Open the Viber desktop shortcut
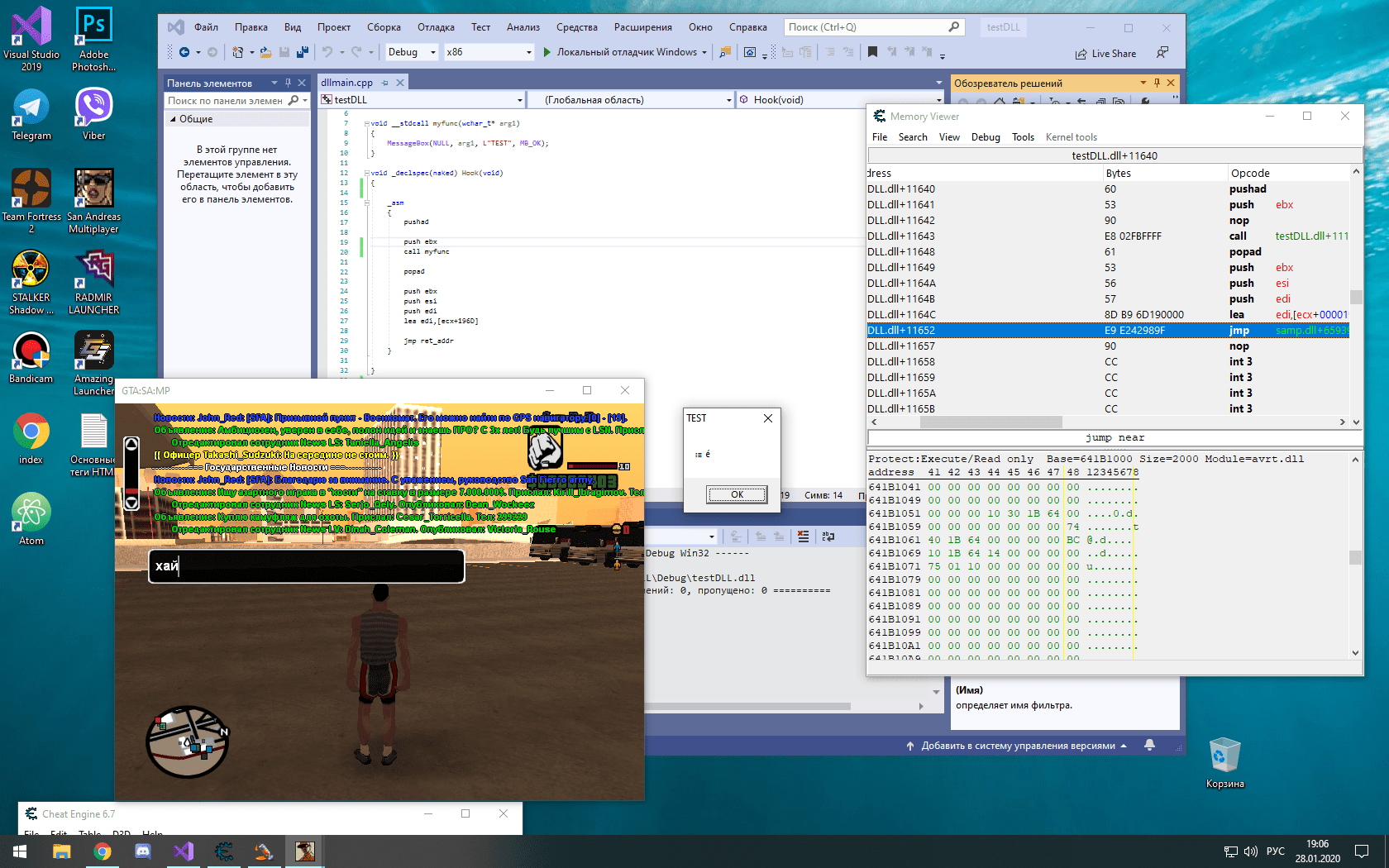The height and width of the screenshot is (868, 1389). coord(94,115)
